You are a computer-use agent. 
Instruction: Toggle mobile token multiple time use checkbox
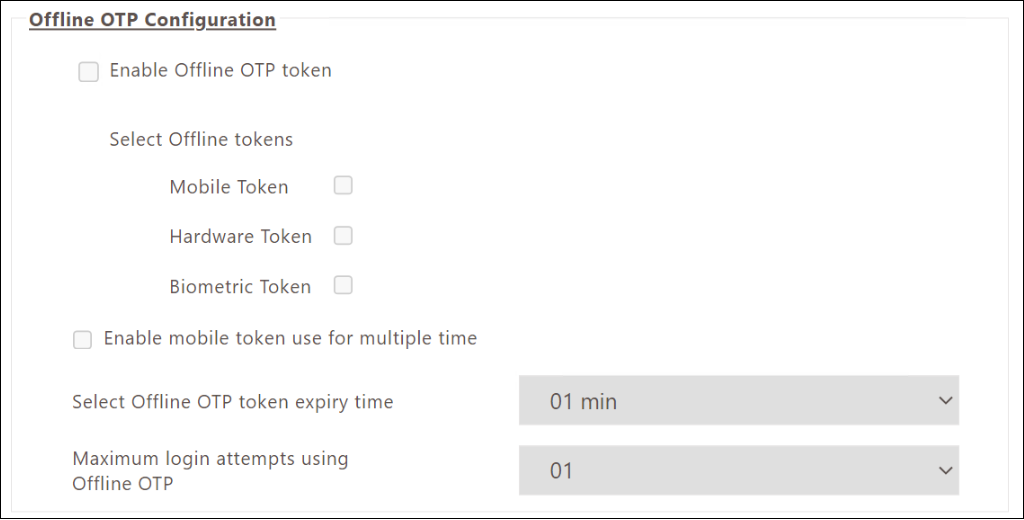(x=83, y=340)
